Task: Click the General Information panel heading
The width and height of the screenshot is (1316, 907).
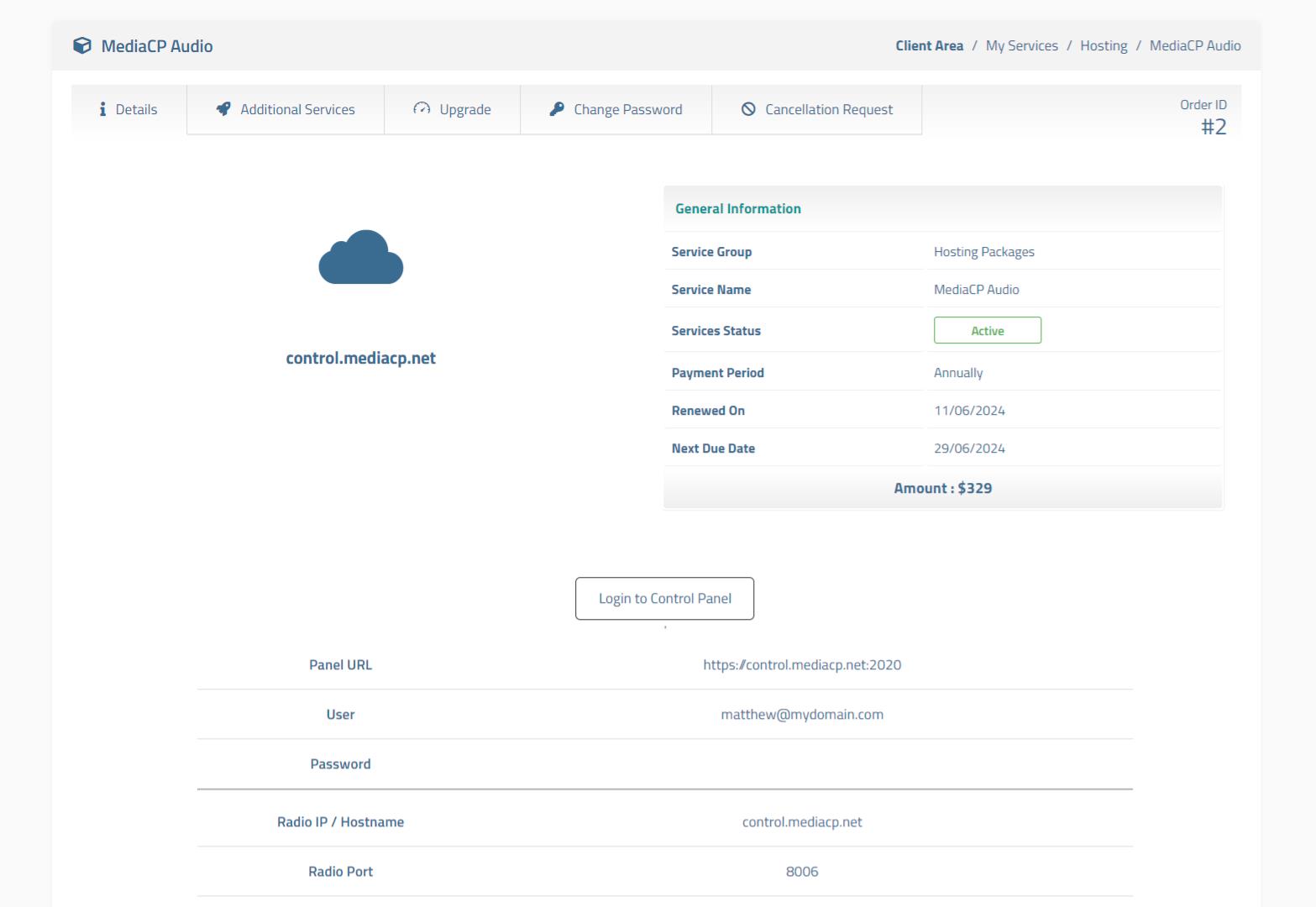Action: tap(738, 208)
